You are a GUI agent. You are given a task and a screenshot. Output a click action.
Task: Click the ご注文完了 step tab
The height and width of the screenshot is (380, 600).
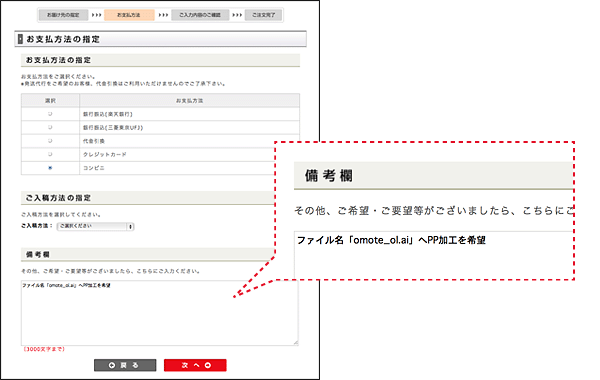point(263,15)
